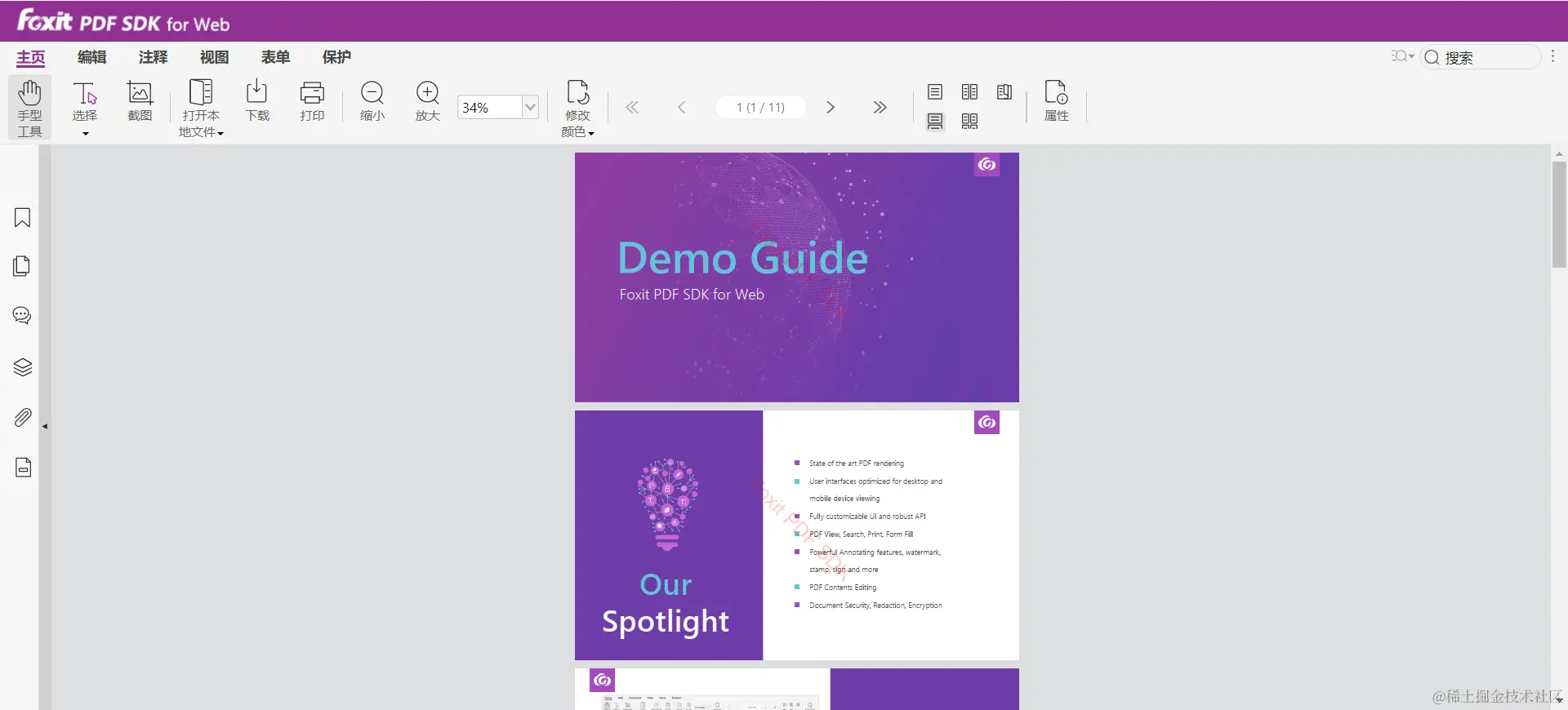
Task: Zoom in with 放大 button
Action: point(428,101)
